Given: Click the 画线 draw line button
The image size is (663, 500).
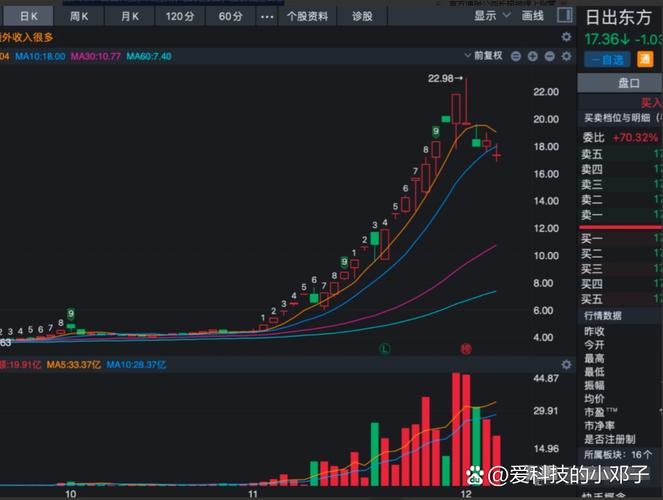Looking at the screenshot, I should [x=533, y=16].
